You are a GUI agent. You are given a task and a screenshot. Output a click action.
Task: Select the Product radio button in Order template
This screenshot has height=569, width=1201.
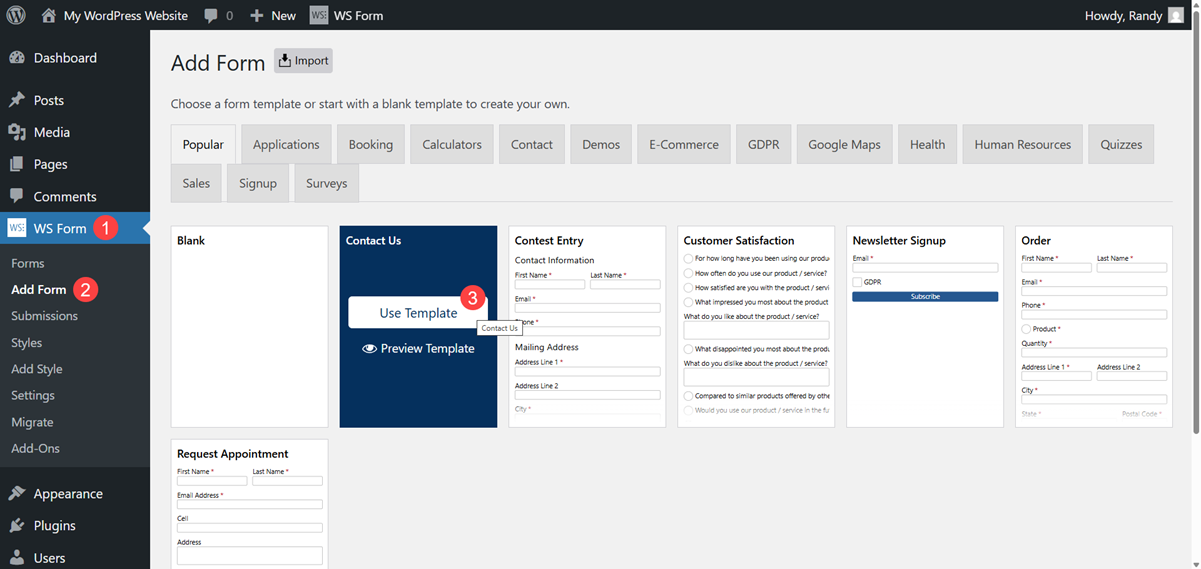click(x=1026, y=329)
